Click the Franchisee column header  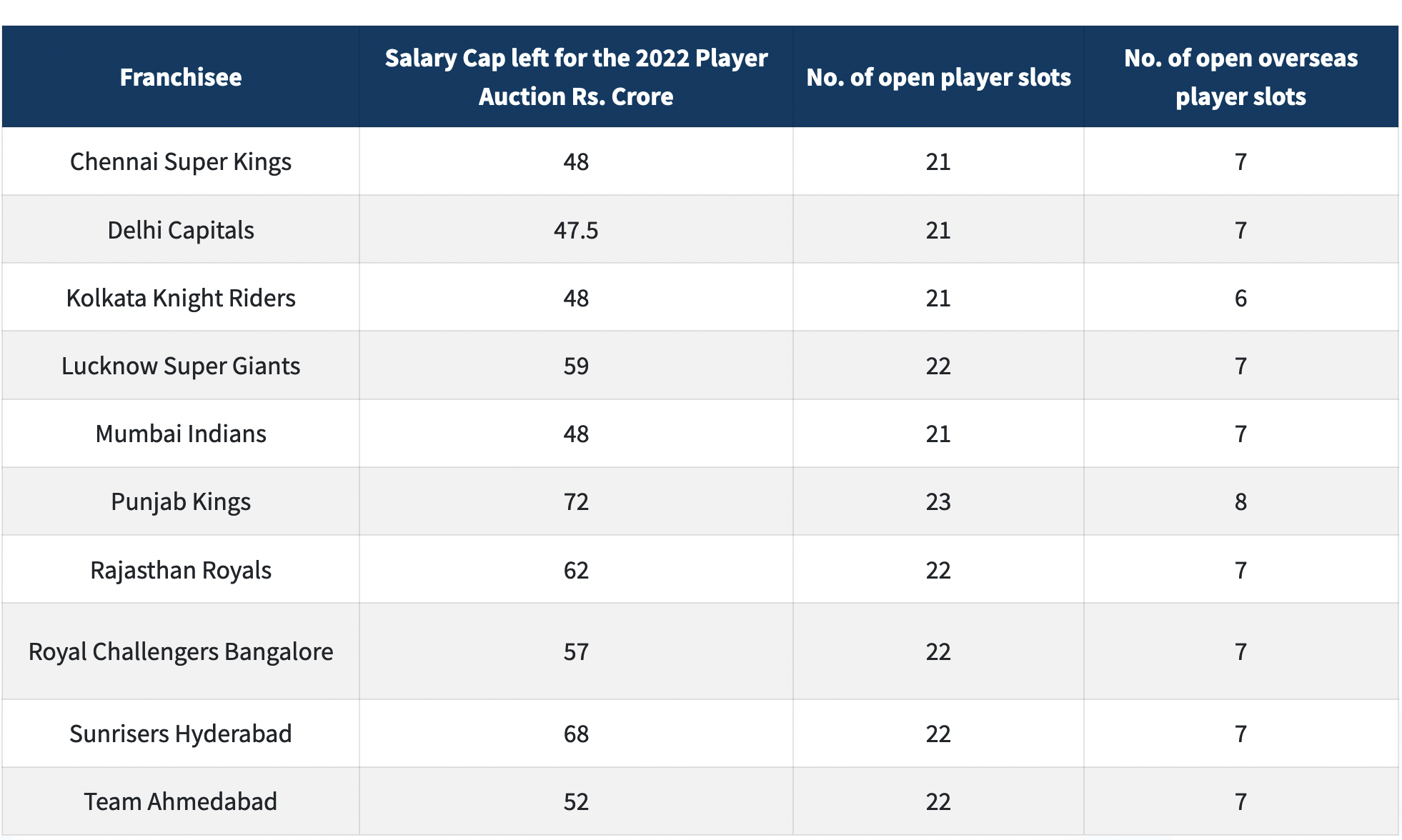coord(180,77)
